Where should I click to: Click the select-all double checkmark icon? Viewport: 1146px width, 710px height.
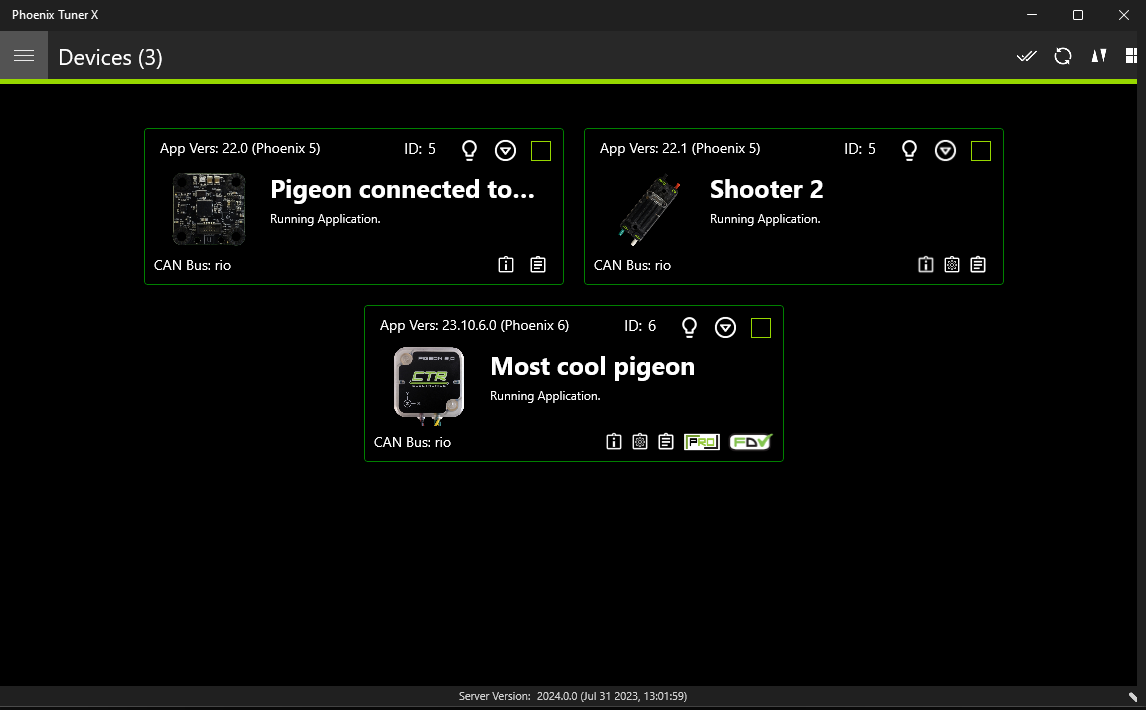[1027, 56]
